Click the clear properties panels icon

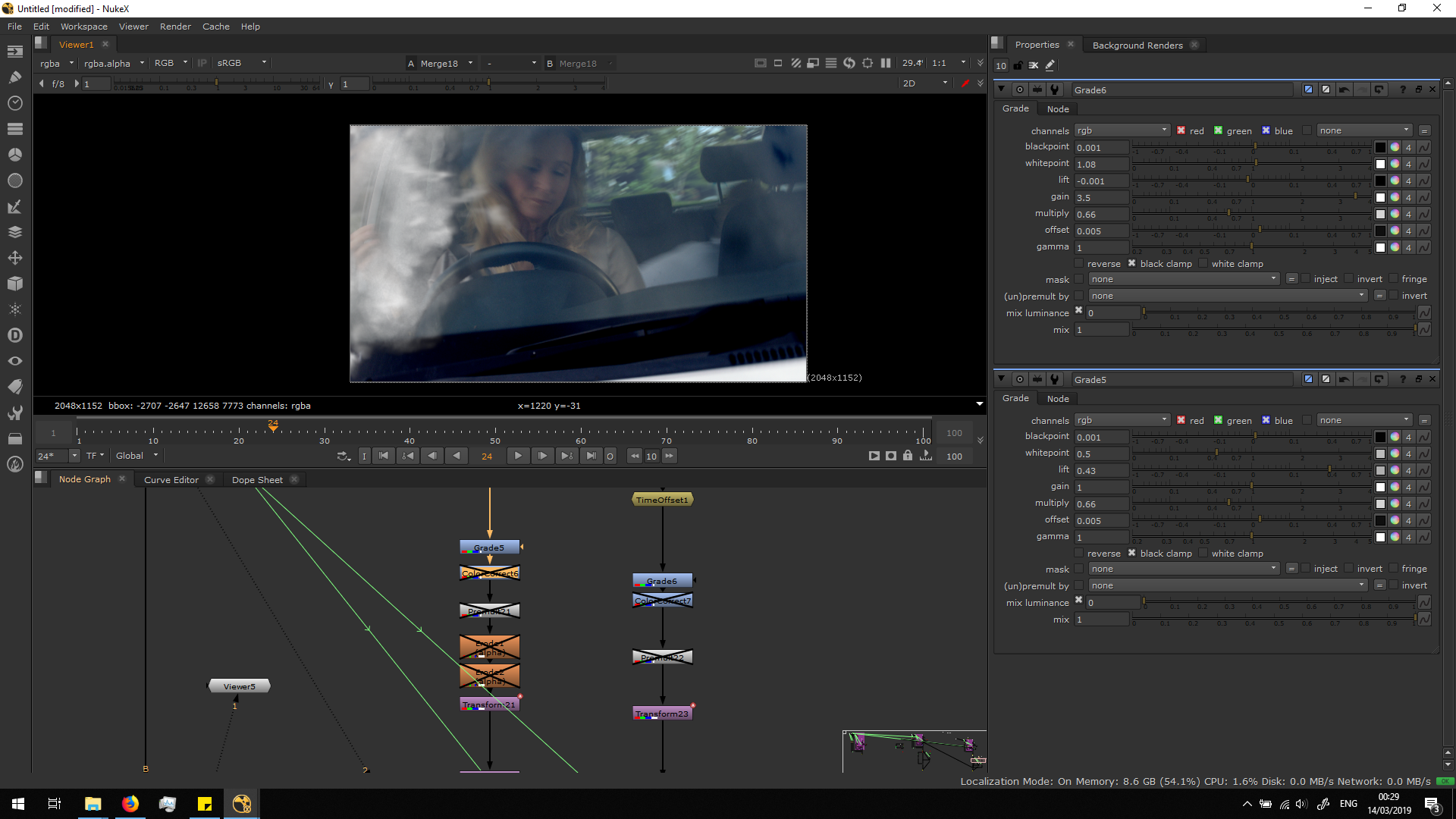click(x=1034, y=66)
